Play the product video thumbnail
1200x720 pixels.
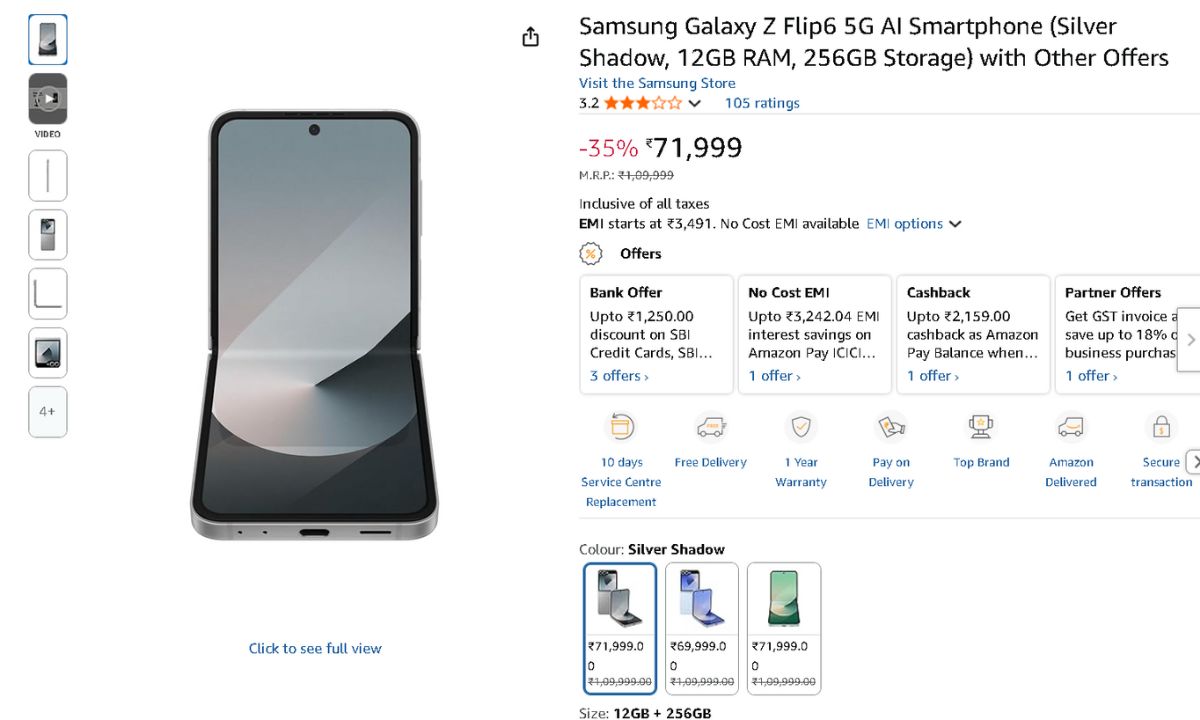click(48, 99)
